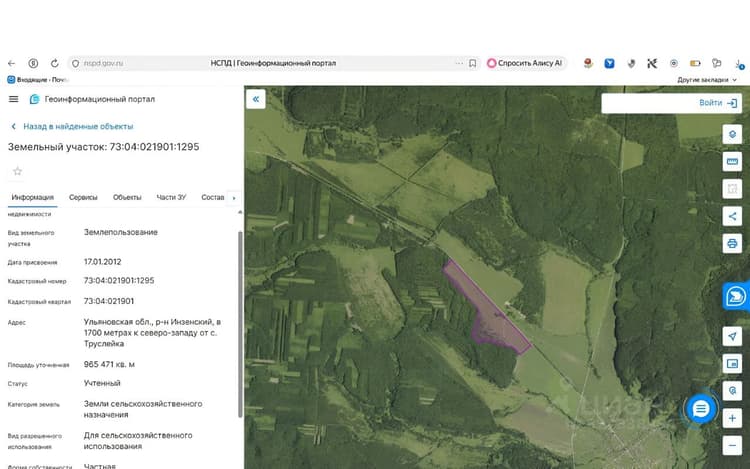Click the red flower extension icon

point(588,63)
